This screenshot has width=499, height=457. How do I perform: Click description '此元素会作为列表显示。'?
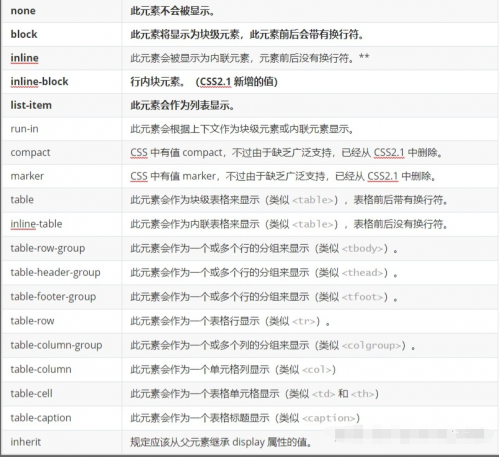(182, 105)
